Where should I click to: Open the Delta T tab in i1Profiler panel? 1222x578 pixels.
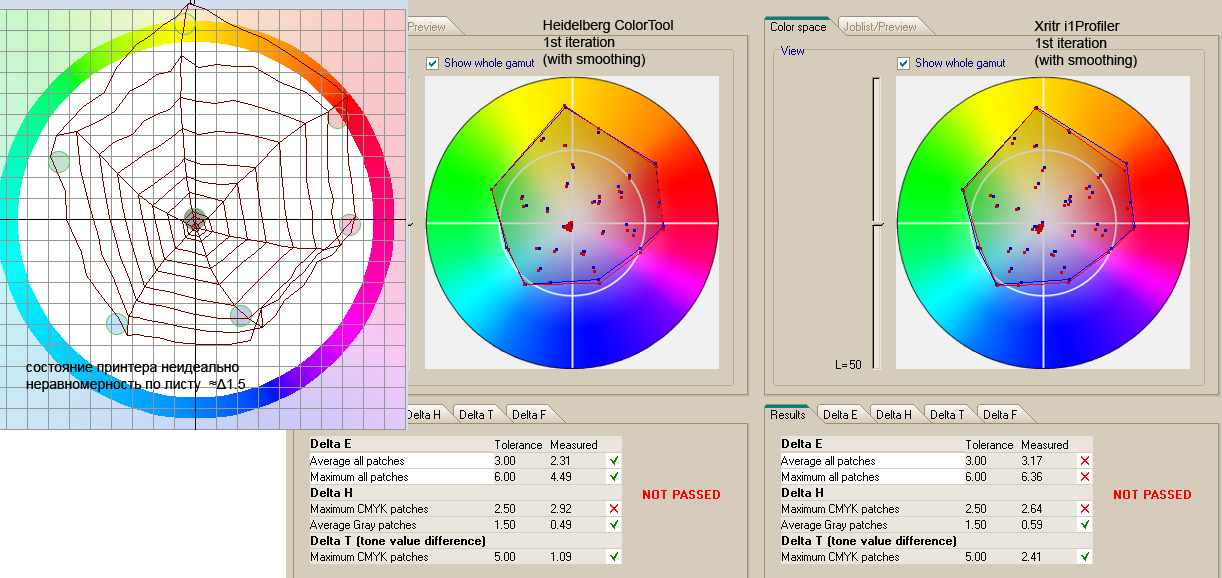pos(946,414)
